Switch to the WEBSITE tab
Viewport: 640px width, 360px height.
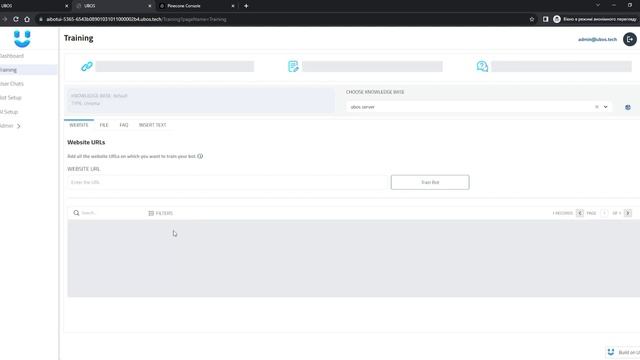(x=79, y=125)
